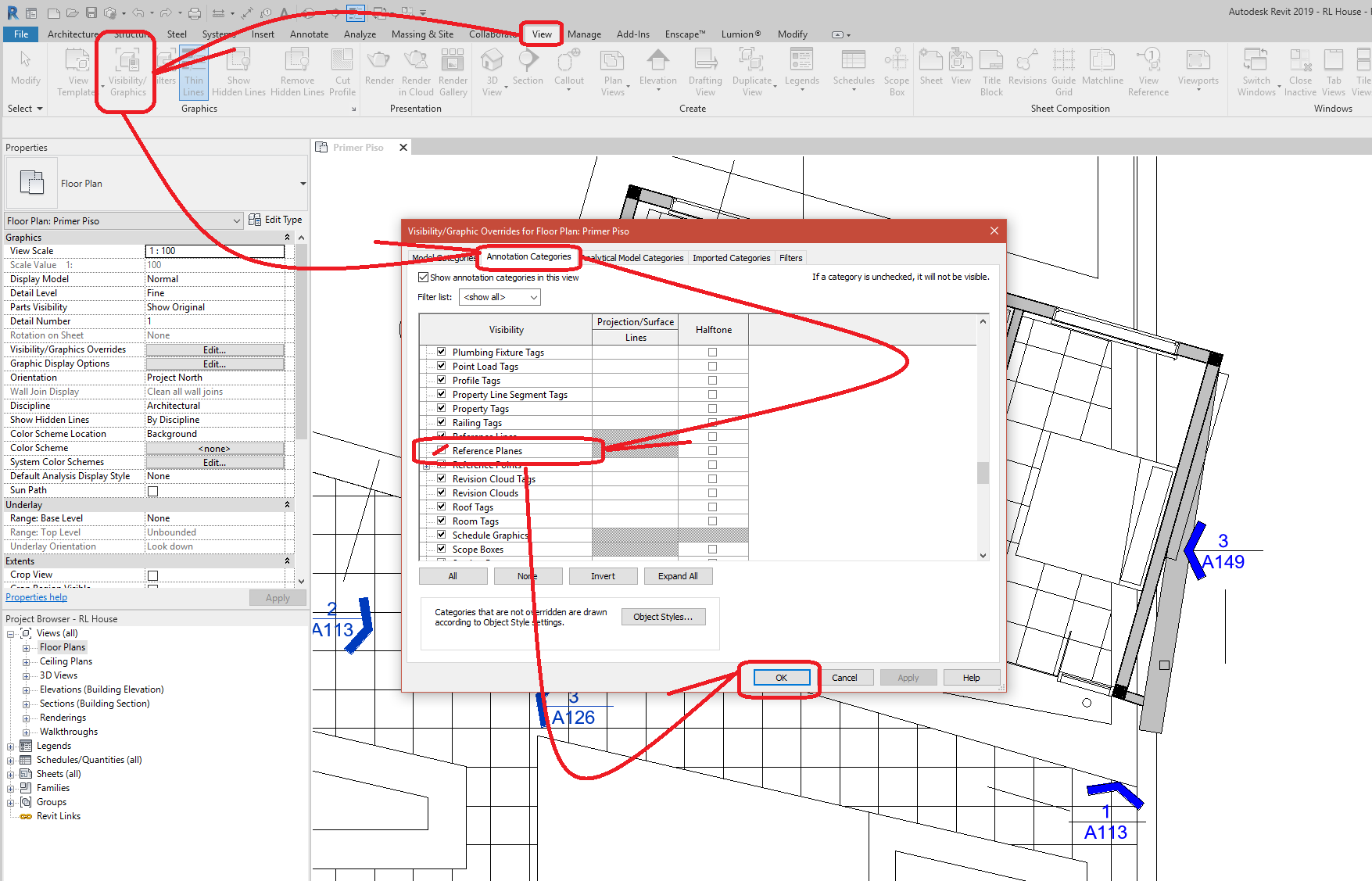Enable the Crop View checkbox
The width and height of the screenshot is (1372, 881).
[153, 575]
